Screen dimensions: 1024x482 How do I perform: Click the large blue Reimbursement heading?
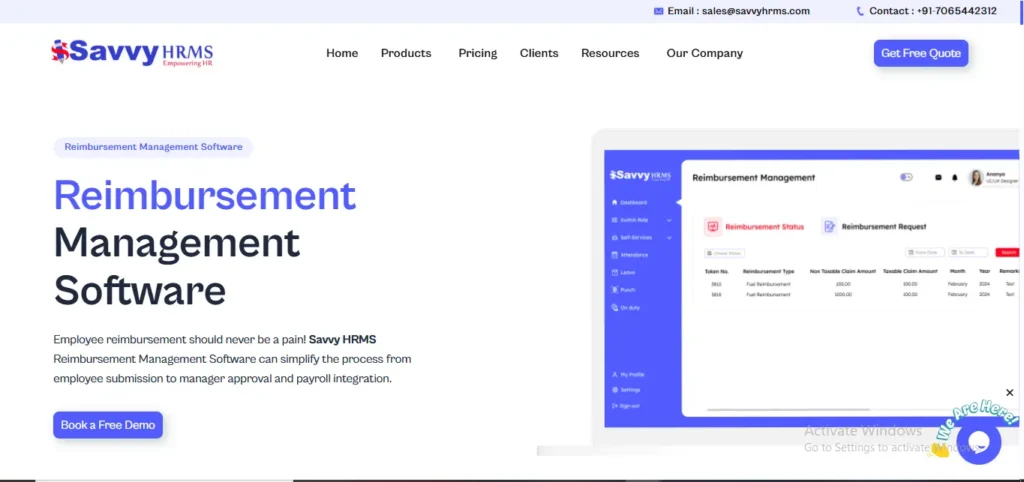pyautogui.click(x=204, y=195)
